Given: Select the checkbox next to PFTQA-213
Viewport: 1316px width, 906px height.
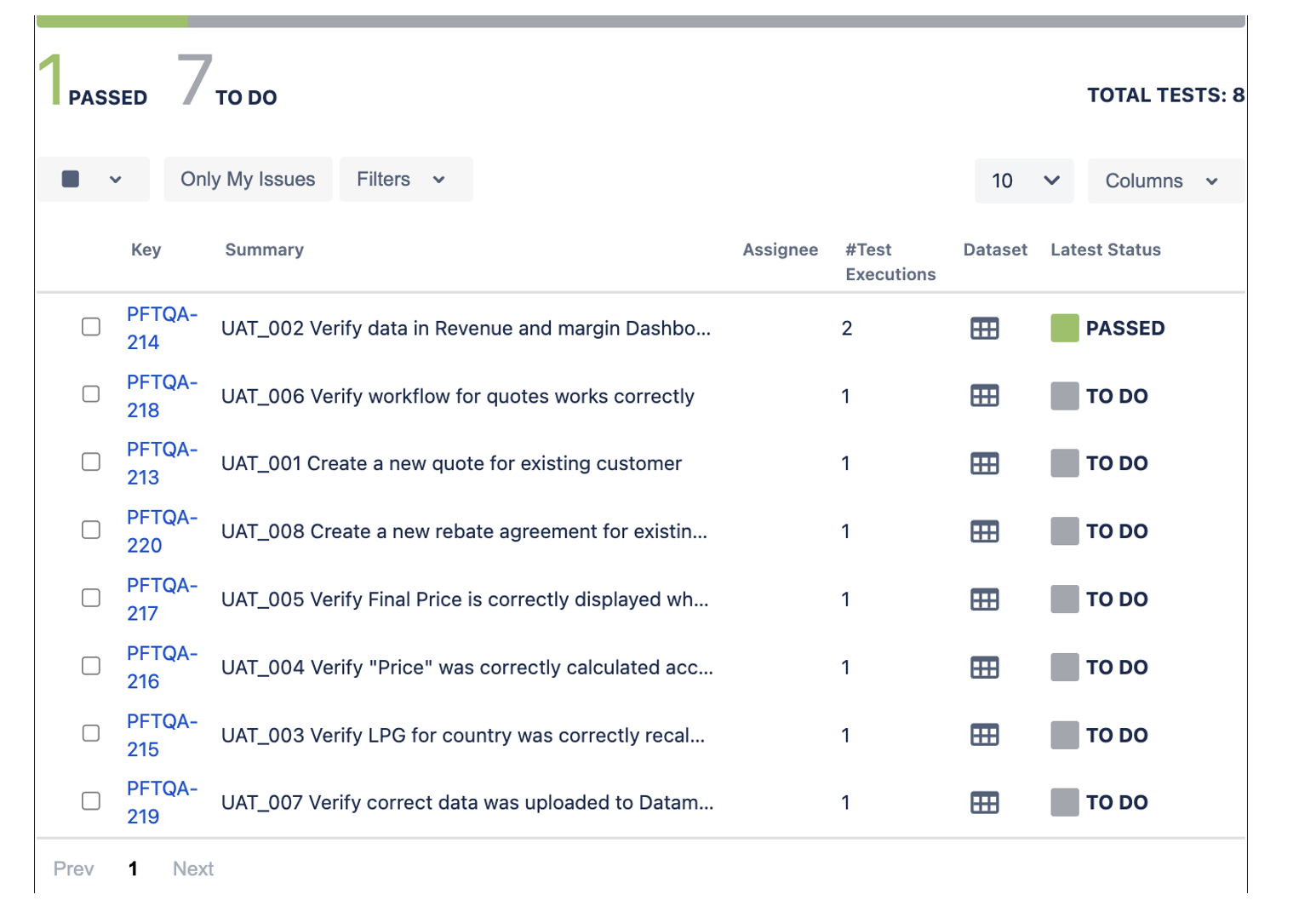Looking at the screenshot, I should tap(91, 462).
